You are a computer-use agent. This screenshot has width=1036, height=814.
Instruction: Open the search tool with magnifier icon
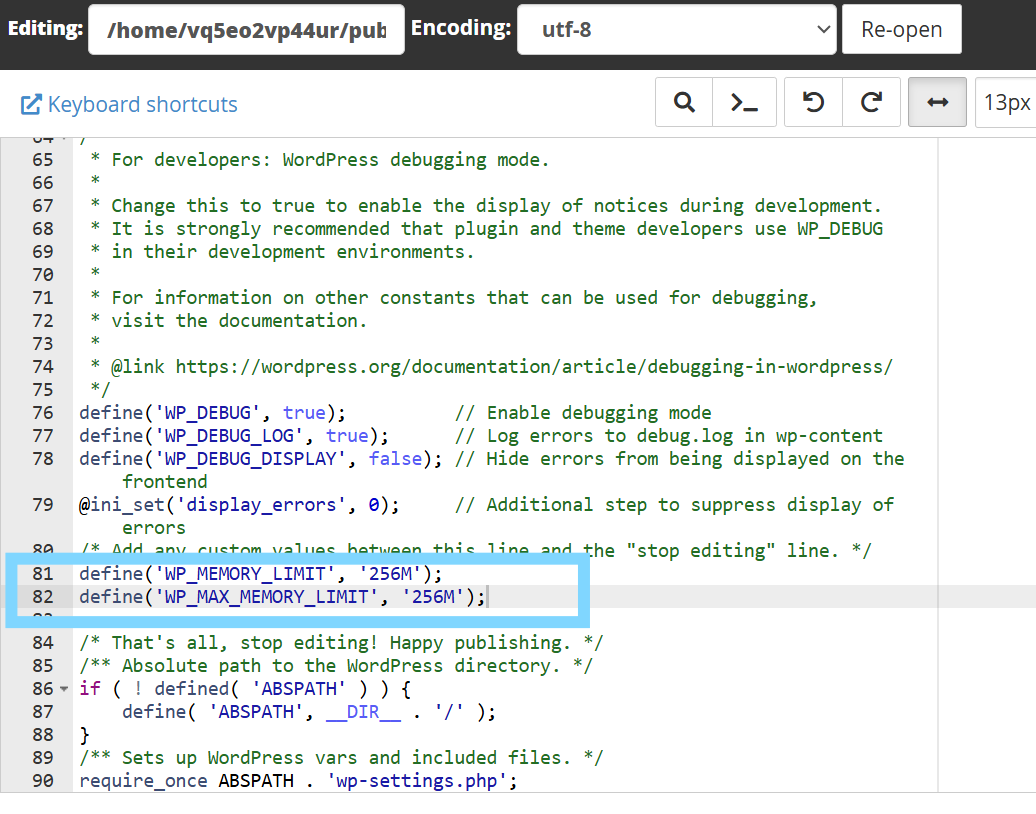[x=684, y=103]
